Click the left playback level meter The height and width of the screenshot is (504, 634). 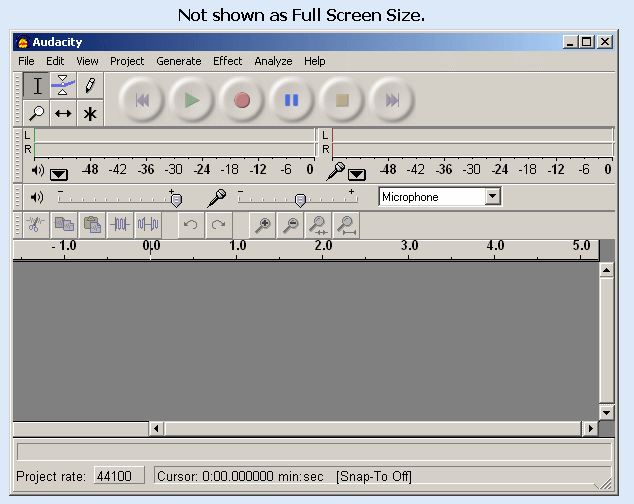pos(174,135)
